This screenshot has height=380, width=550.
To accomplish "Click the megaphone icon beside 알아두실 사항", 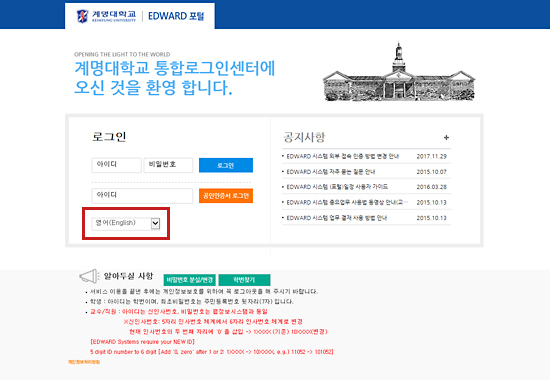I will [x=89, y=276].
